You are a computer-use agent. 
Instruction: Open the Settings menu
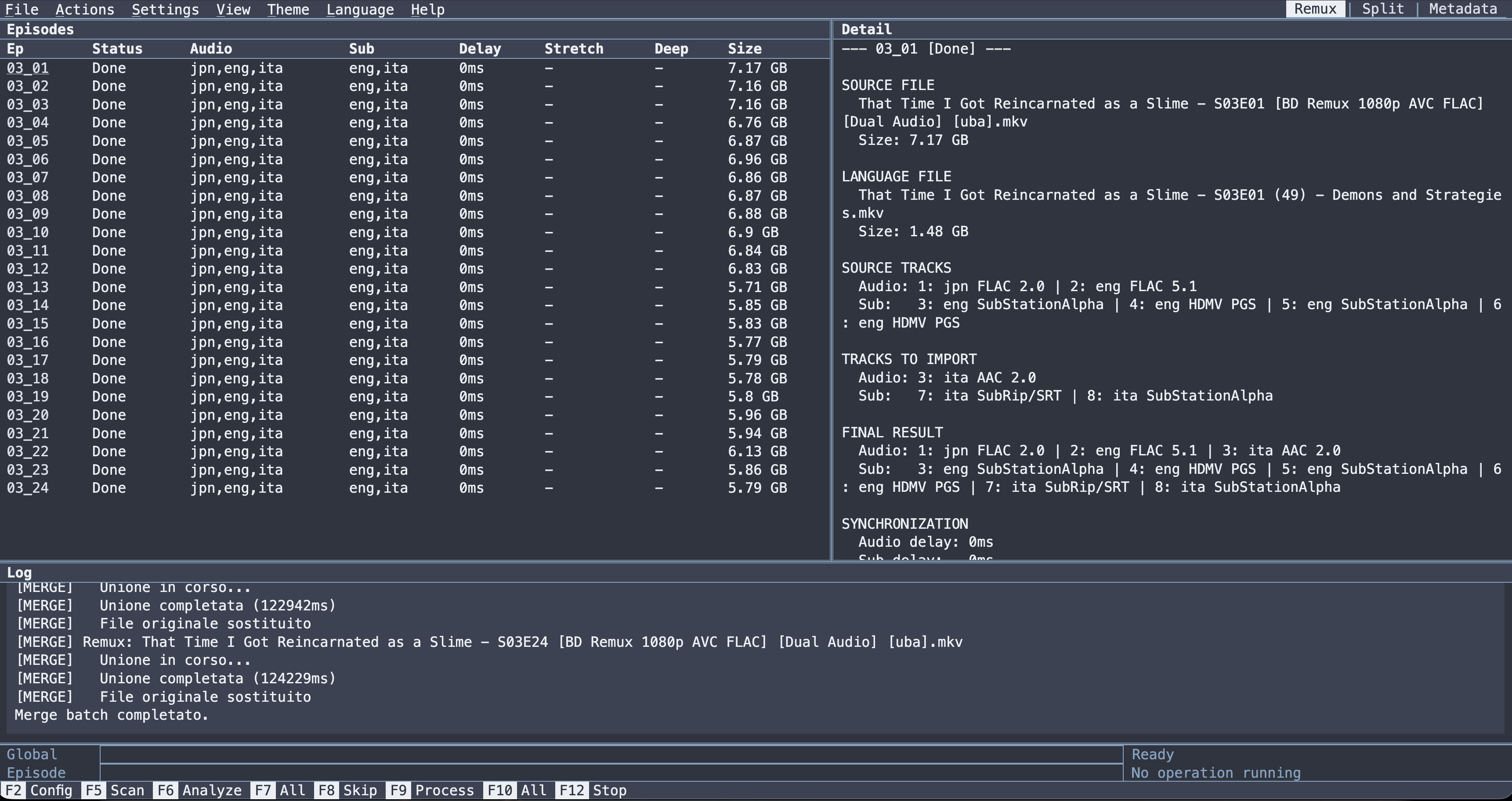tap(165, 9)
